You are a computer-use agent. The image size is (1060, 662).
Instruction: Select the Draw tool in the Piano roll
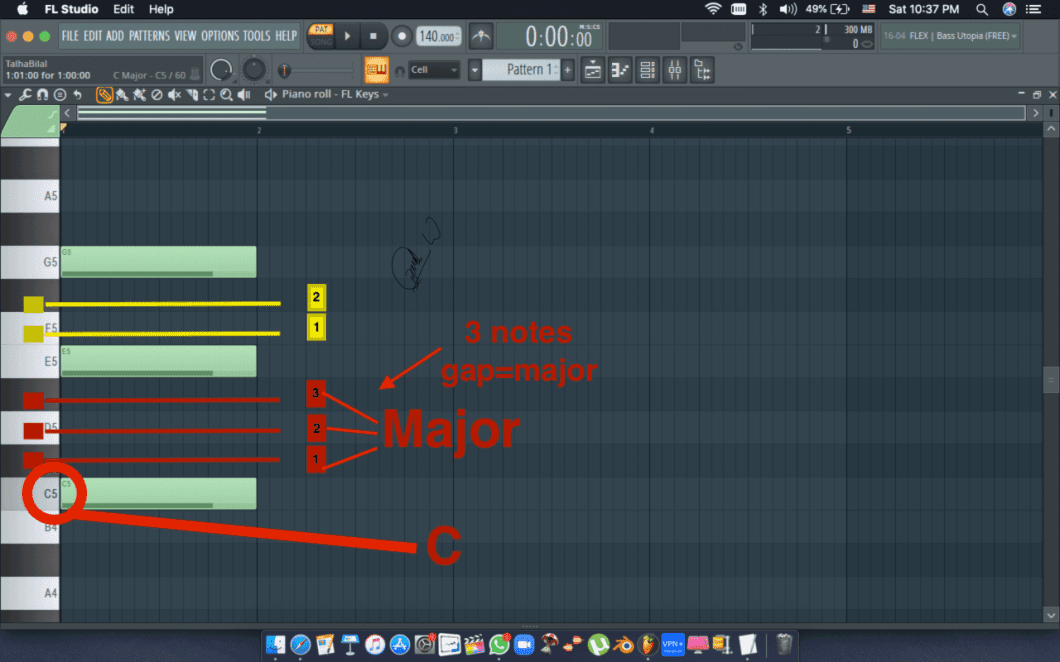click(x=106, y=94)
